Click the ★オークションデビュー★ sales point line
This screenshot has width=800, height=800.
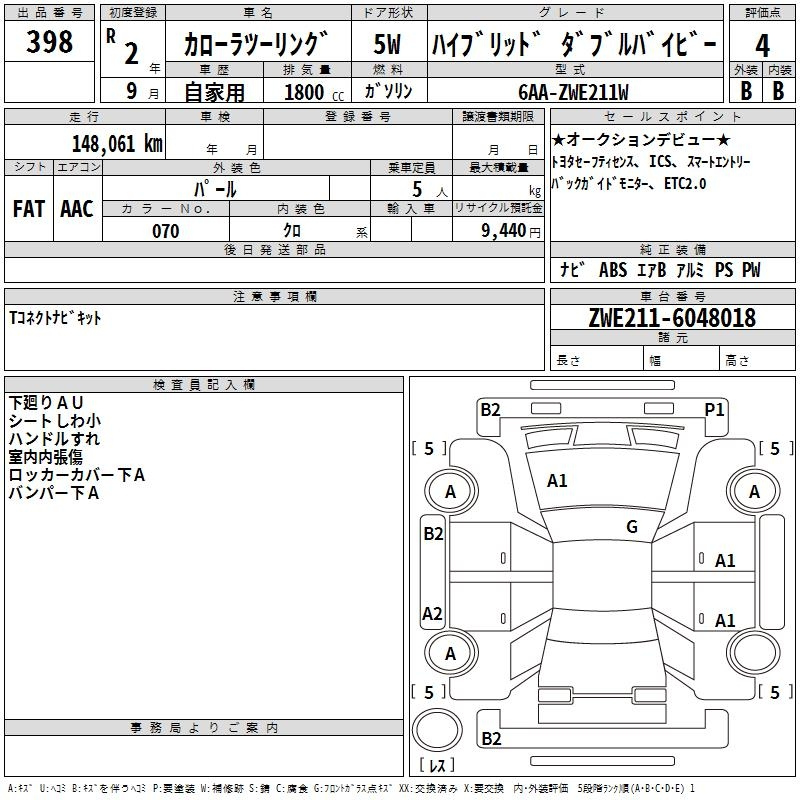pos(641,139)
